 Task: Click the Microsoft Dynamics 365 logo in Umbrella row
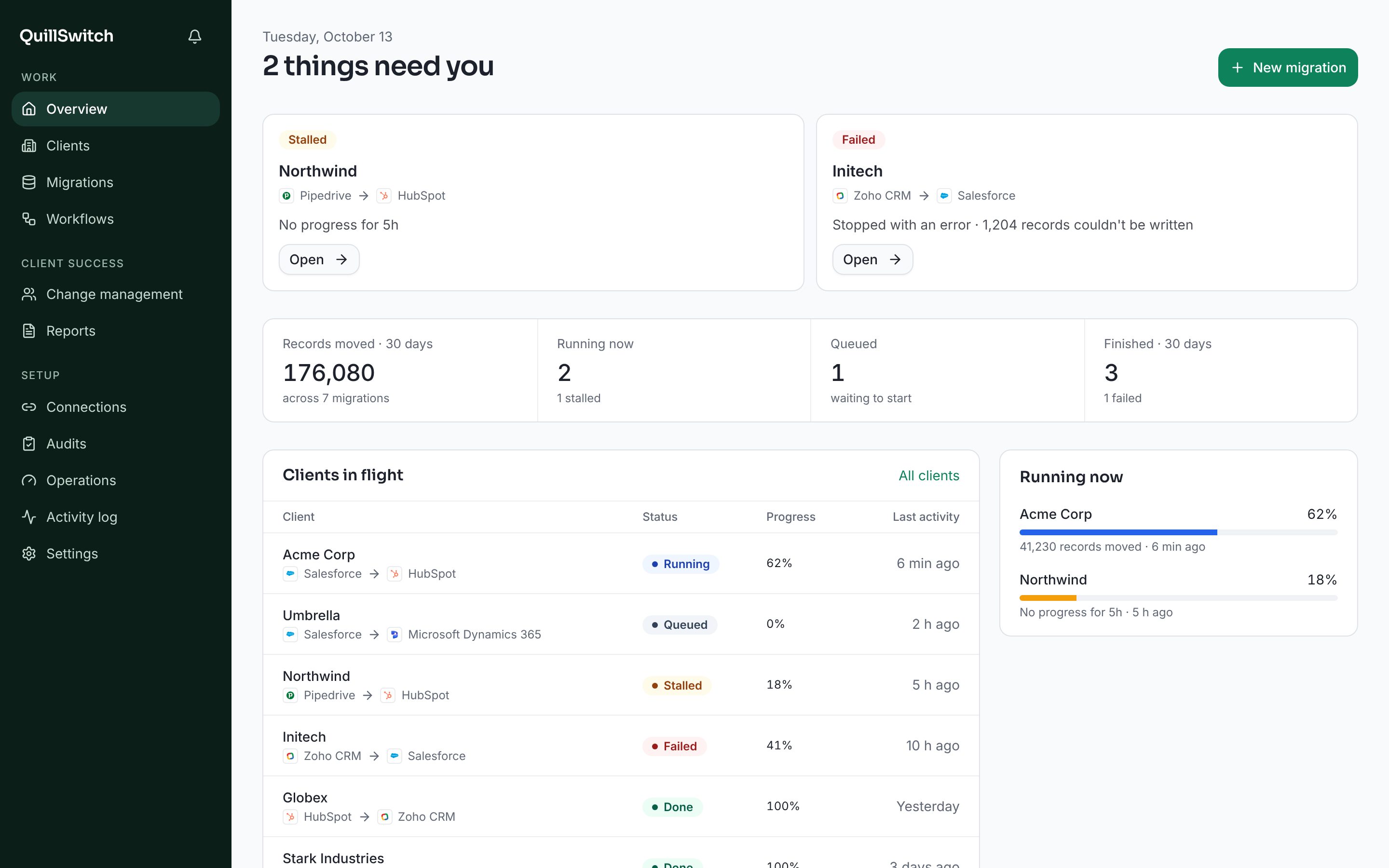point(395,634)
